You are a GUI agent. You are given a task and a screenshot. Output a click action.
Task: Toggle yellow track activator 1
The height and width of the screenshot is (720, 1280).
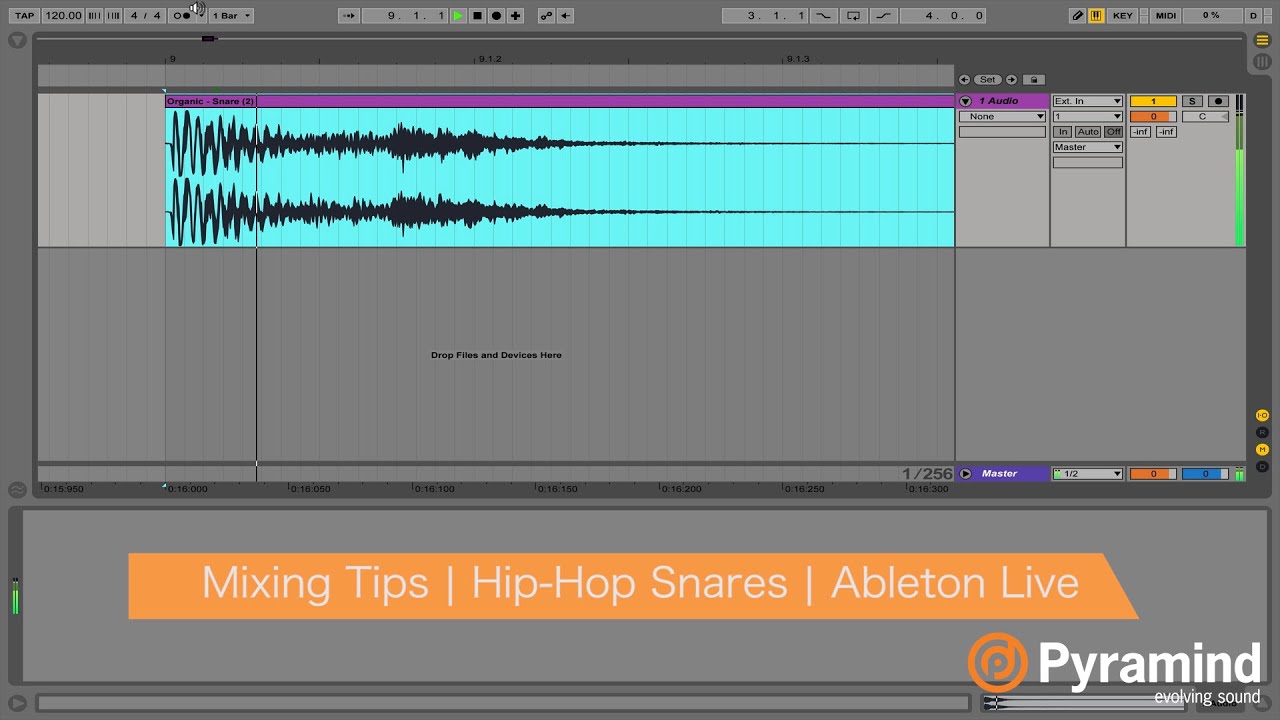(x=1153, y=101)
